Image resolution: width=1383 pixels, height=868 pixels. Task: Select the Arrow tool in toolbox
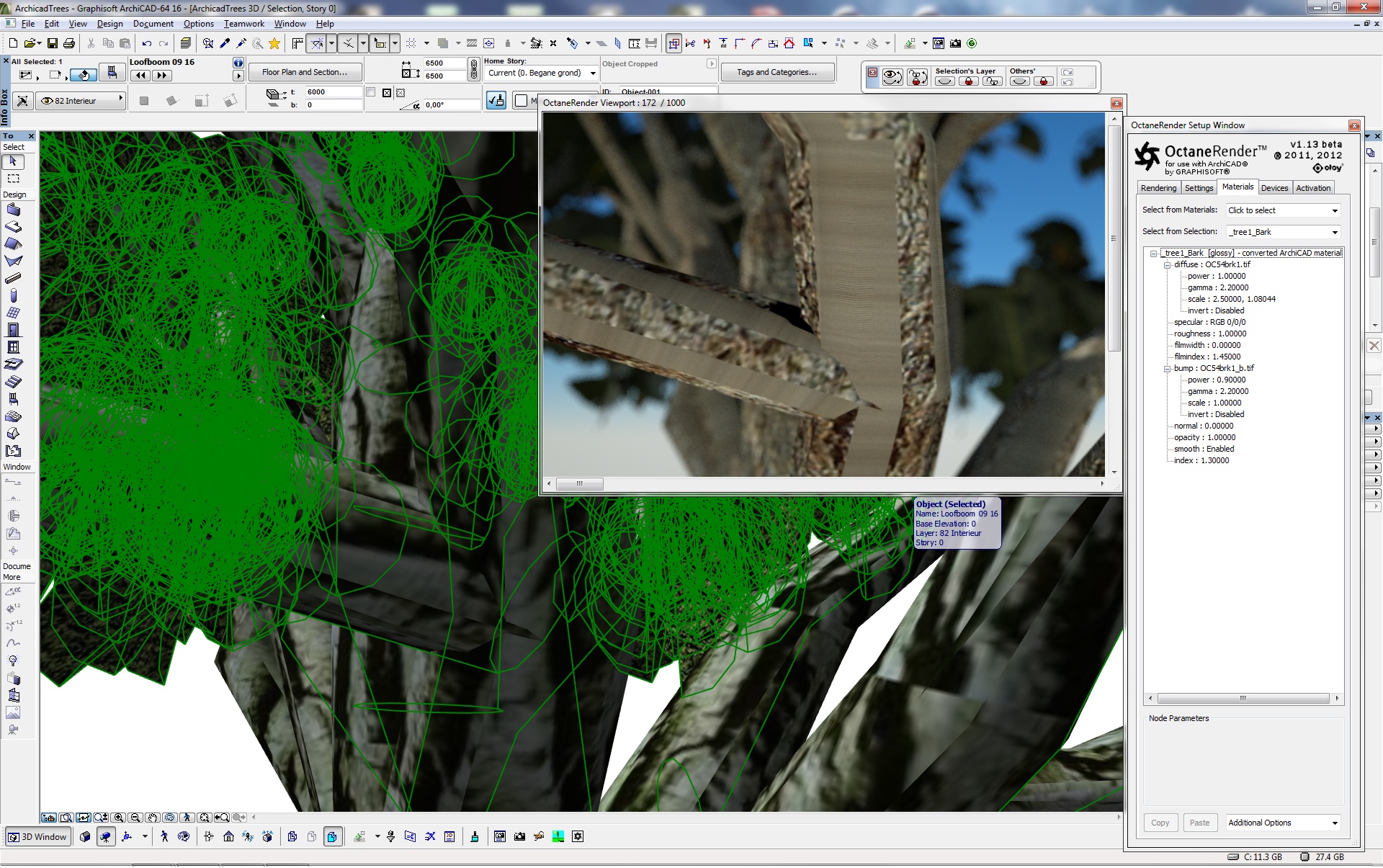pos(13,162)
